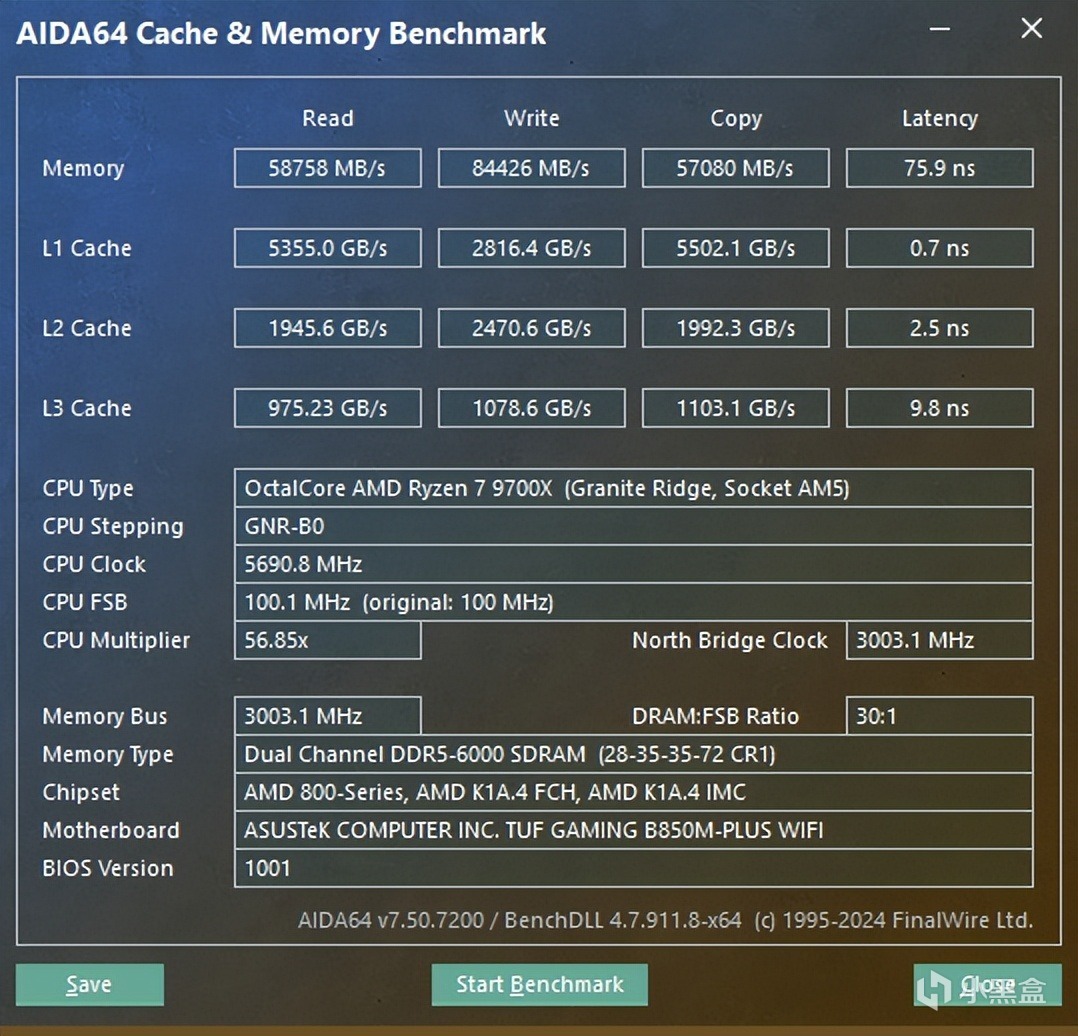Click the Read column header
Screen dimensions: 1078x1036
(x=328, y=118)
